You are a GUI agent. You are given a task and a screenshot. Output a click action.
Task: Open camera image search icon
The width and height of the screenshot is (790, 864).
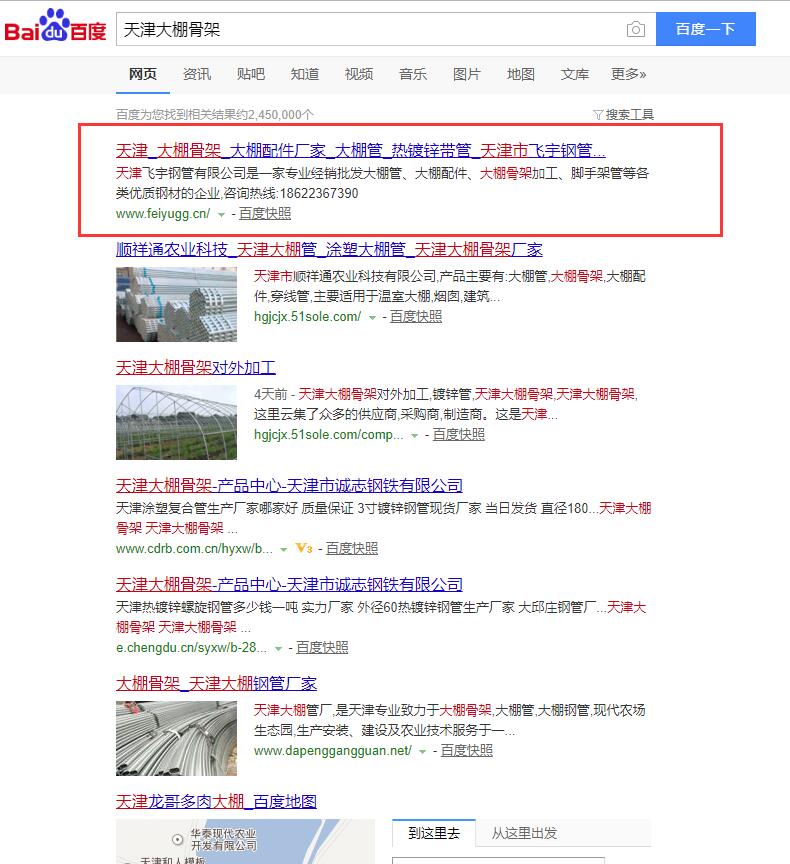coord(635,29)
